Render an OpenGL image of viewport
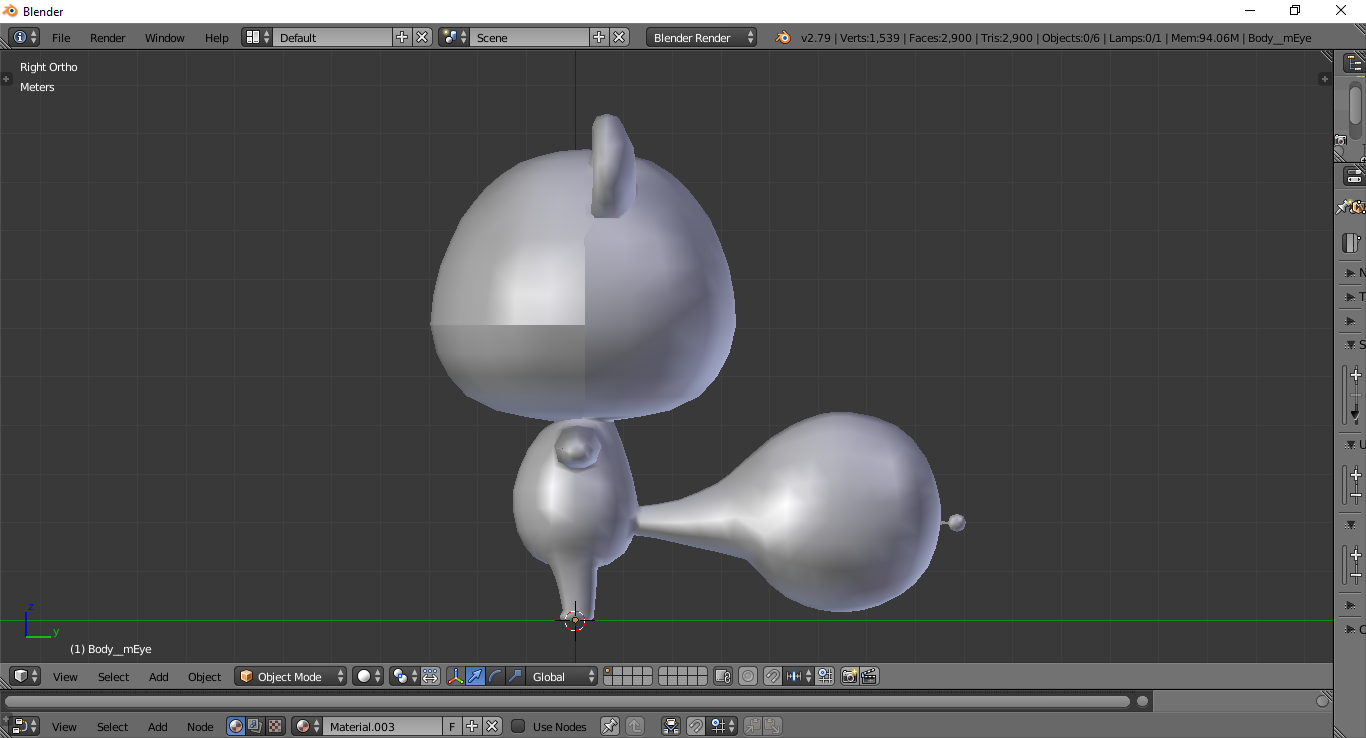The image size is (1366, 738). point(850,676)
